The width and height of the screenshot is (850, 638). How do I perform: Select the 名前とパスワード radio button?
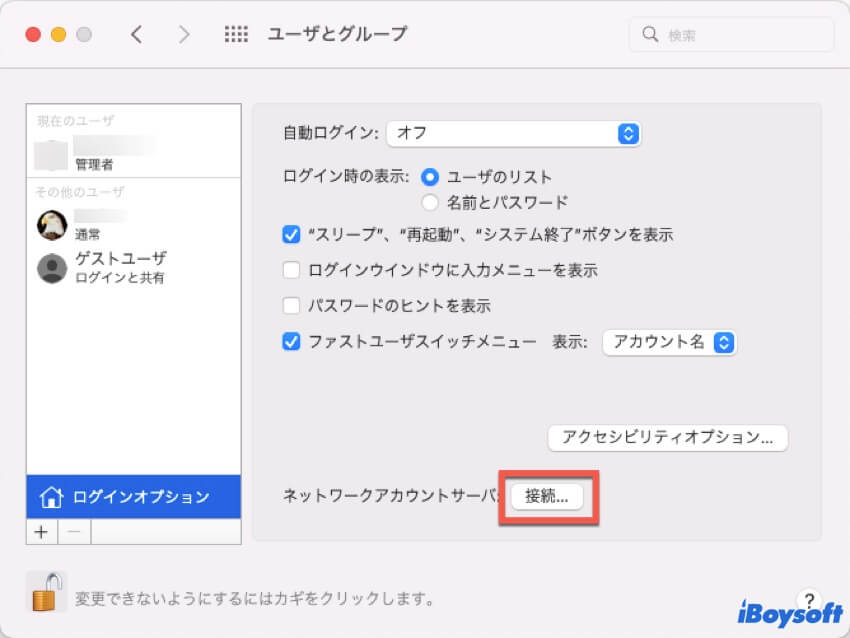tap(430, 201)
